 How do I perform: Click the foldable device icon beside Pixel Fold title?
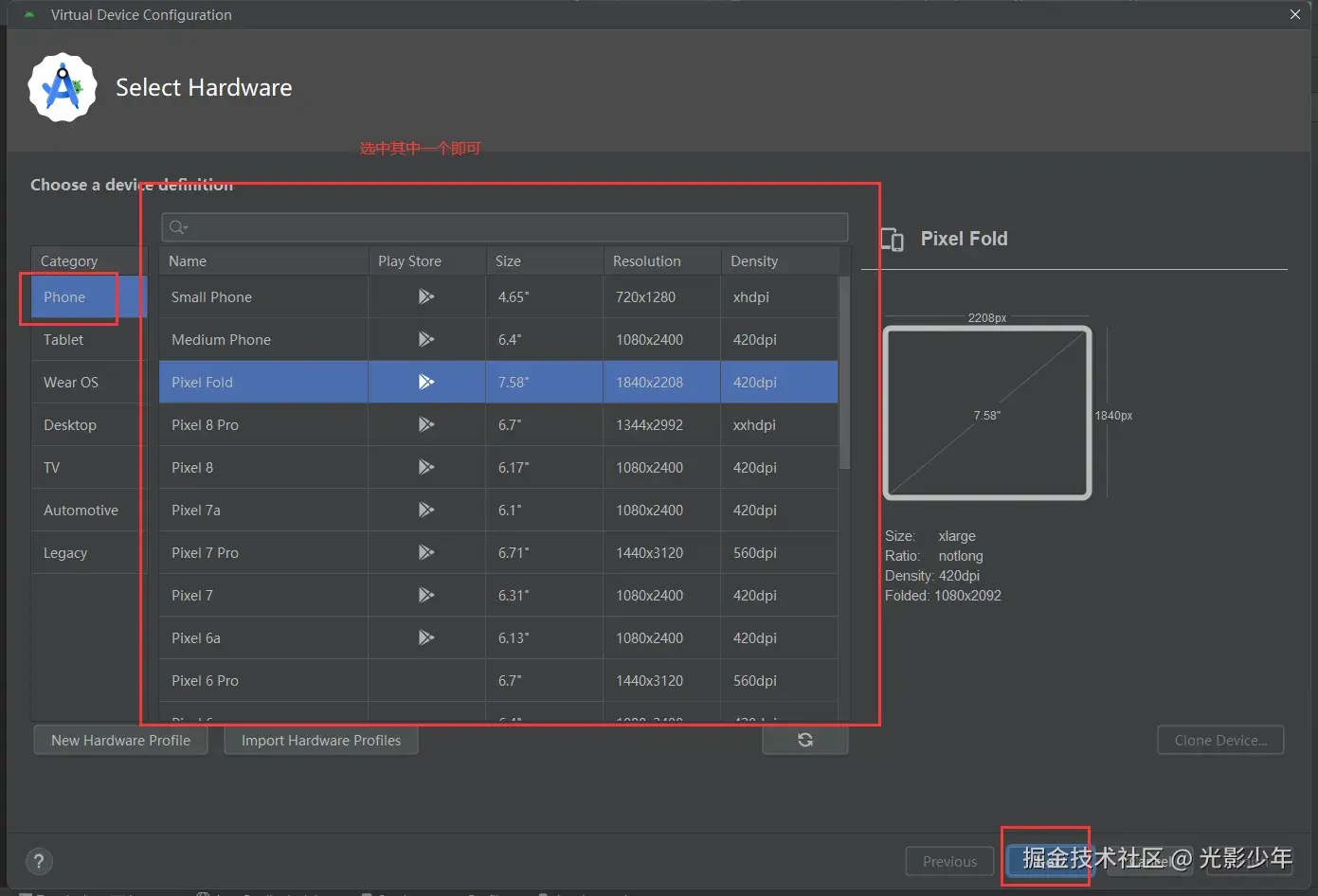[x=892, y=240]
